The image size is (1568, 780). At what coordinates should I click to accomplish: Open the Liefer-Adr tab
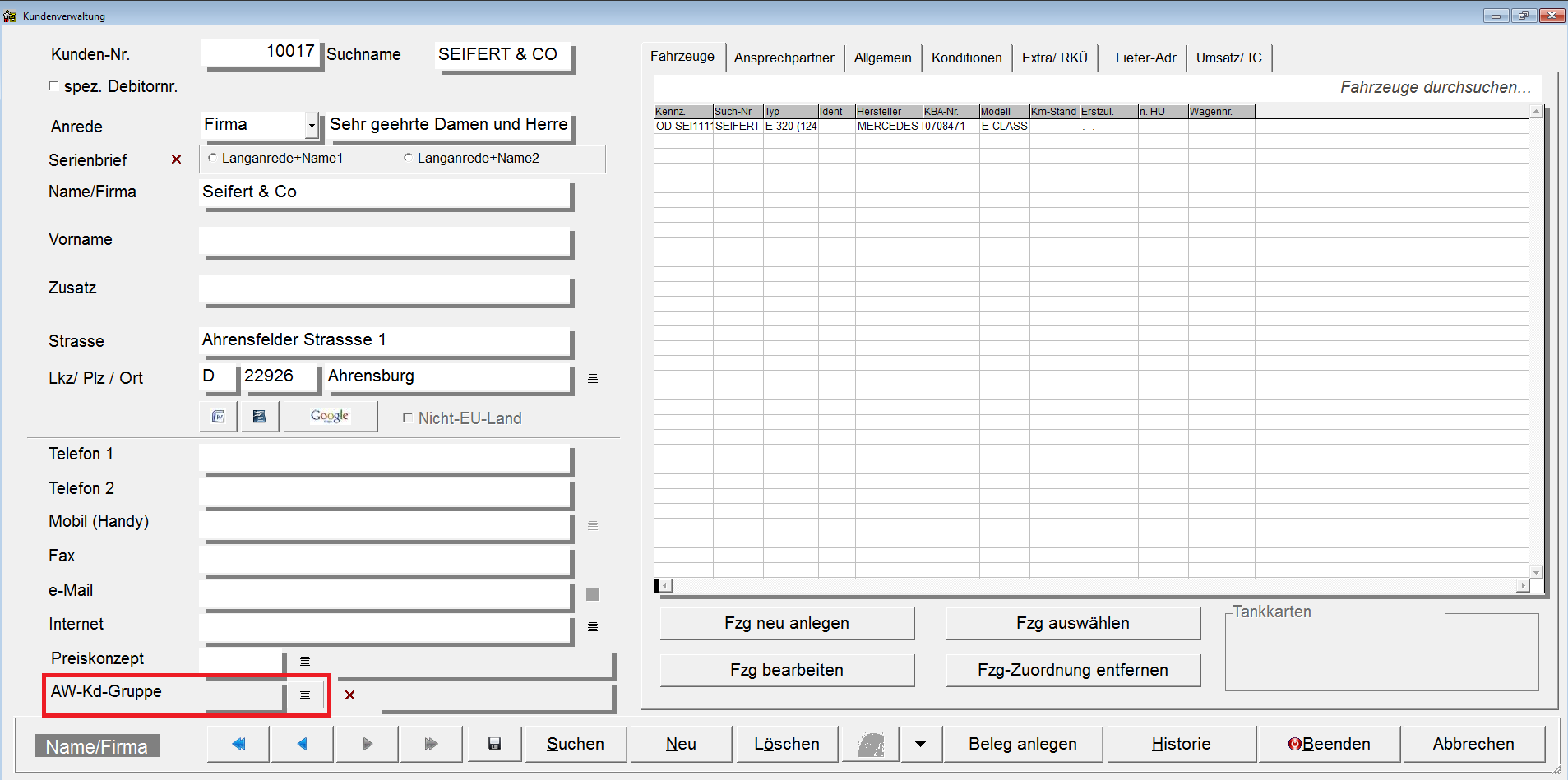point(1144,58)
